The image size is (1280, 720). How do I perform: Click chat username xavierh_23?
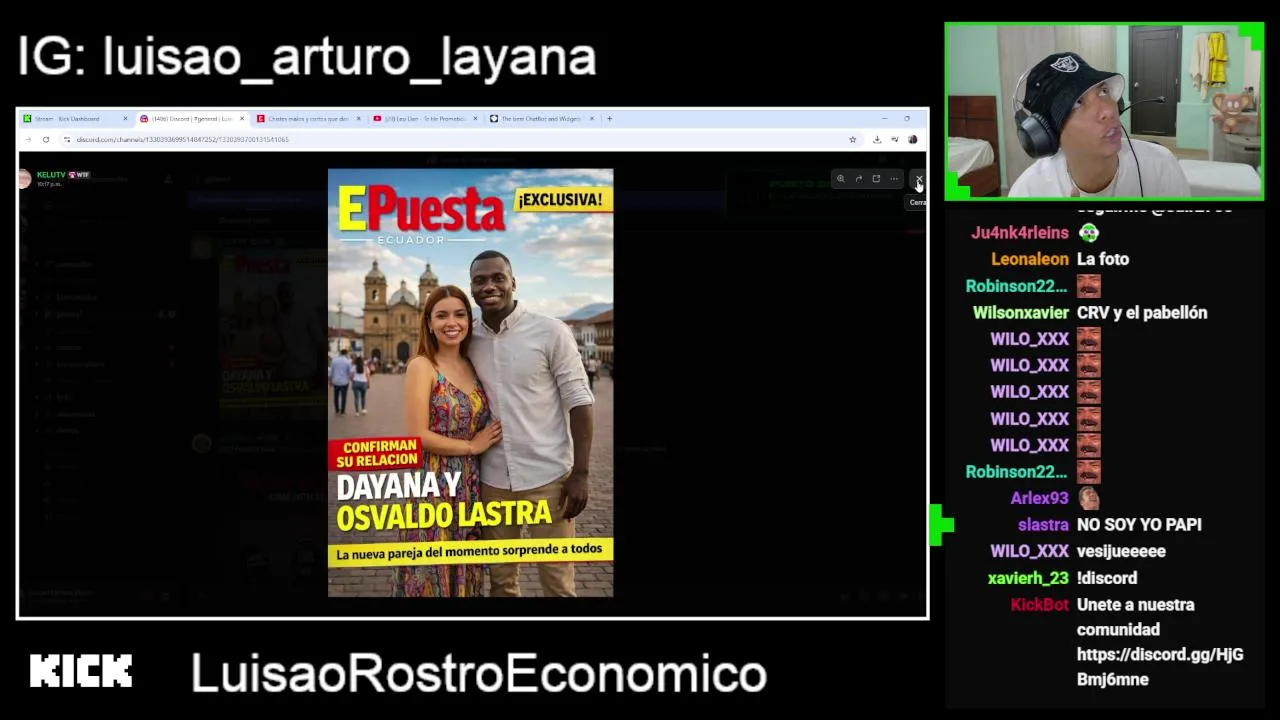1028,578
